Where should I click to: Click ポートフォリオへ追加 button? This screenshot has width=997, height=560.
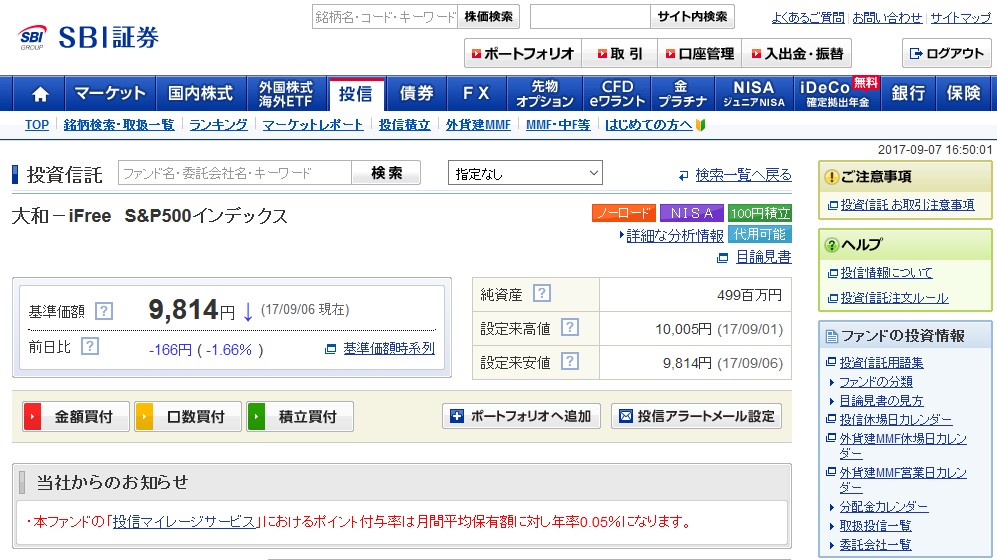click(x=521, y=416)
